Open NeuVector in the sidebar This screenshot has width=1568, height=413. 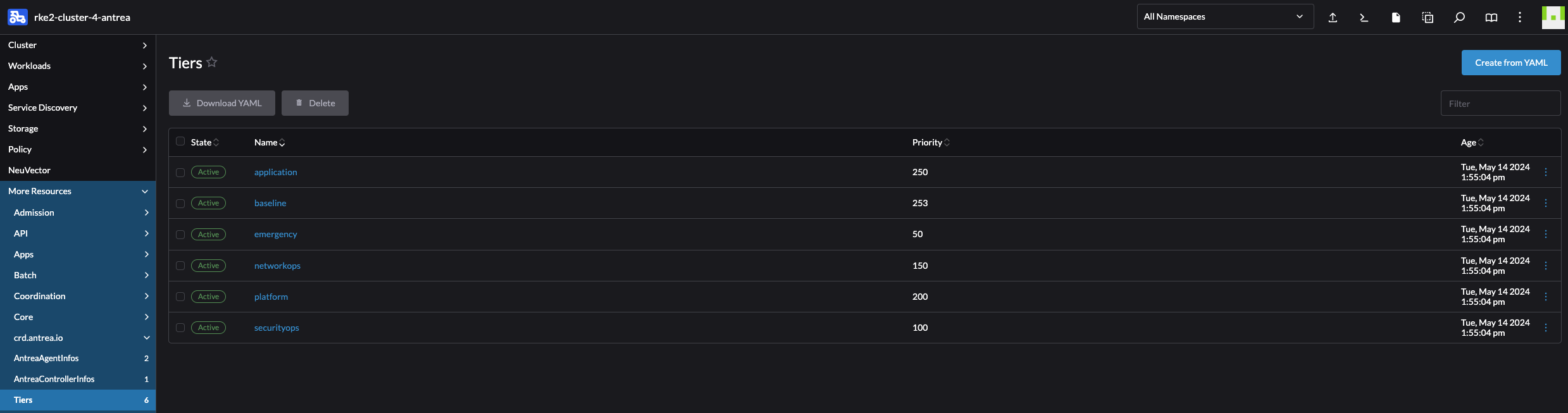pos(78,170)
